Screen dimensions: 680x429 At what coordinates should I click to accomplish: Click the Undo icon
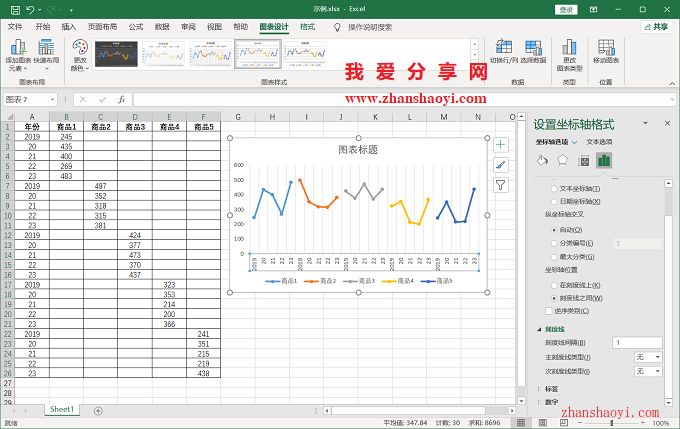pos(30,10)
